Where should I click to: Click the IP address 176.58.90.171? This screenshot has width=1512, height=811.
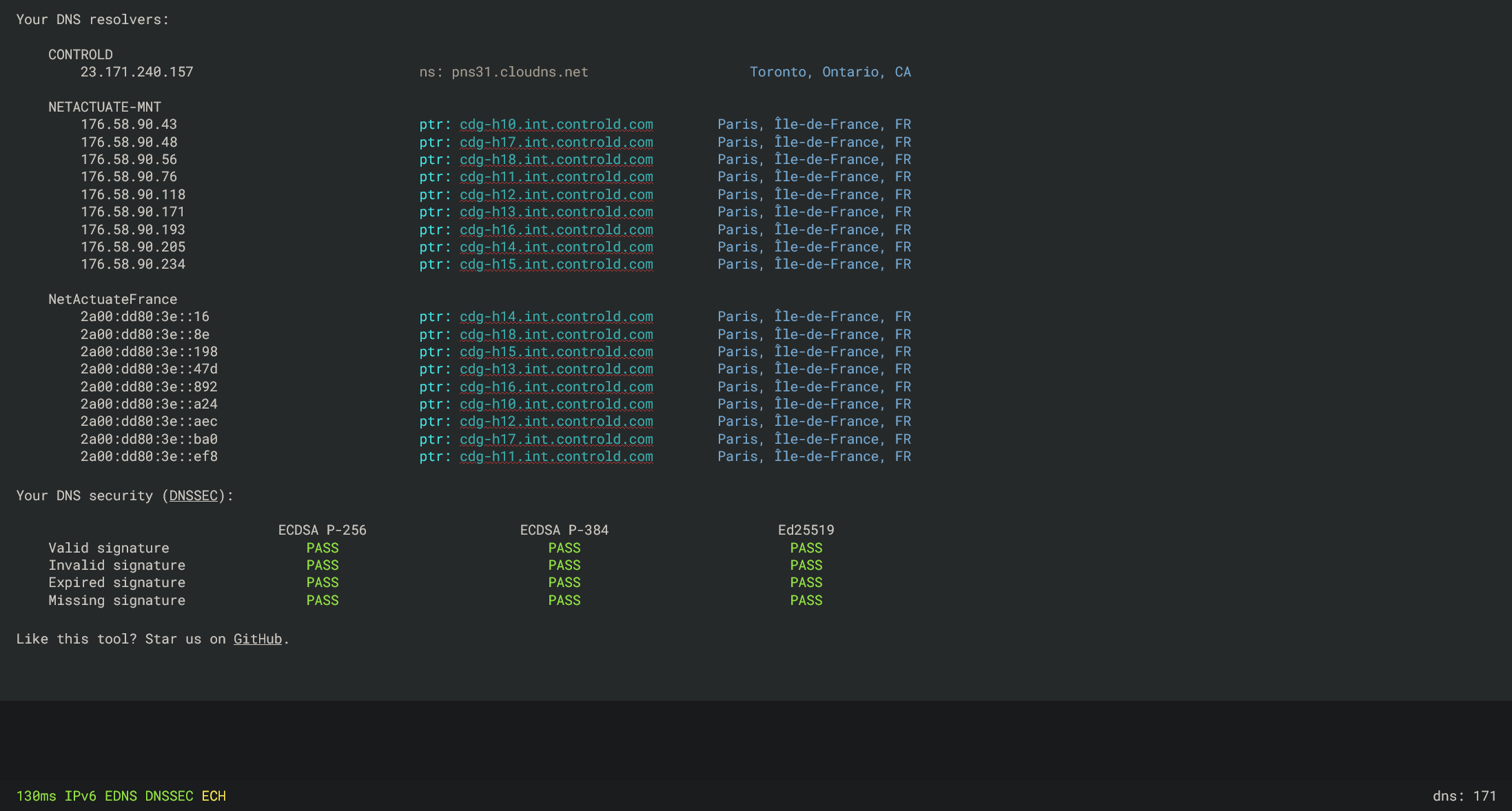(x=133, y=212)
